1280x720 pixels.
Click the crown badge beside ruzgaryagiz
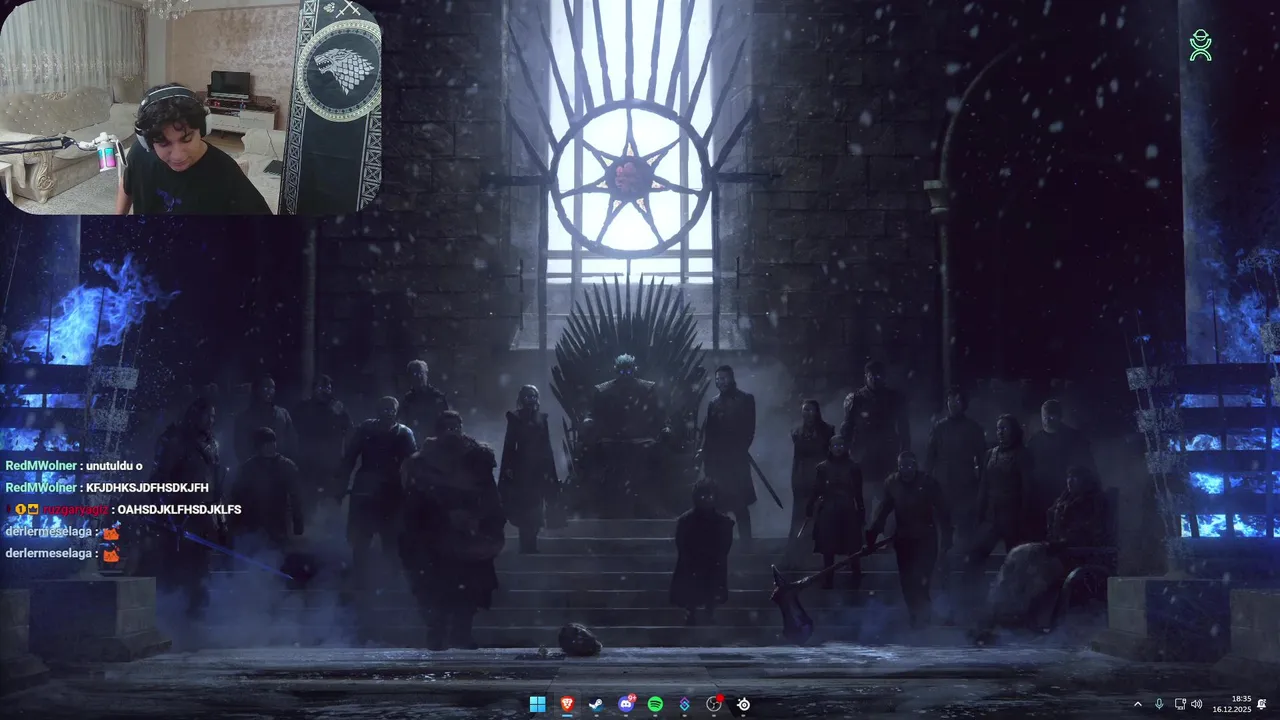coord(34,510)
